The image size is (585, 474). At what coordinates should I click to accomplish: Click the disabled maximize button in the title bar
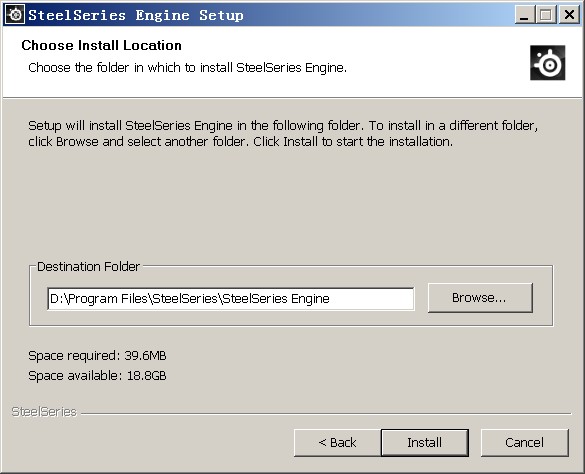point(546,15)
